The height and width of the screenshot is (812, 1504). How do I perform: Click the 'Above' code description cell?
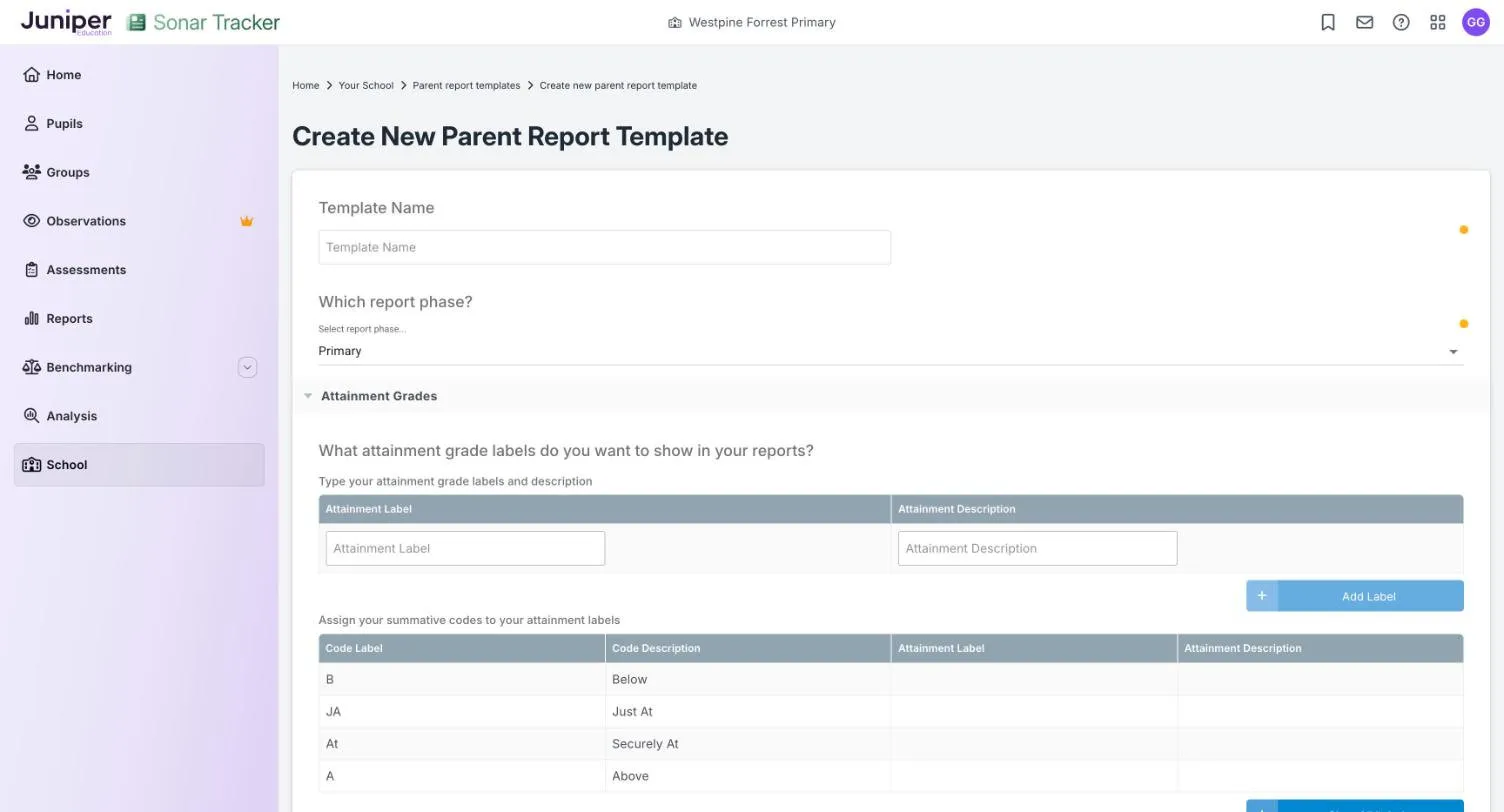(748, 776)
